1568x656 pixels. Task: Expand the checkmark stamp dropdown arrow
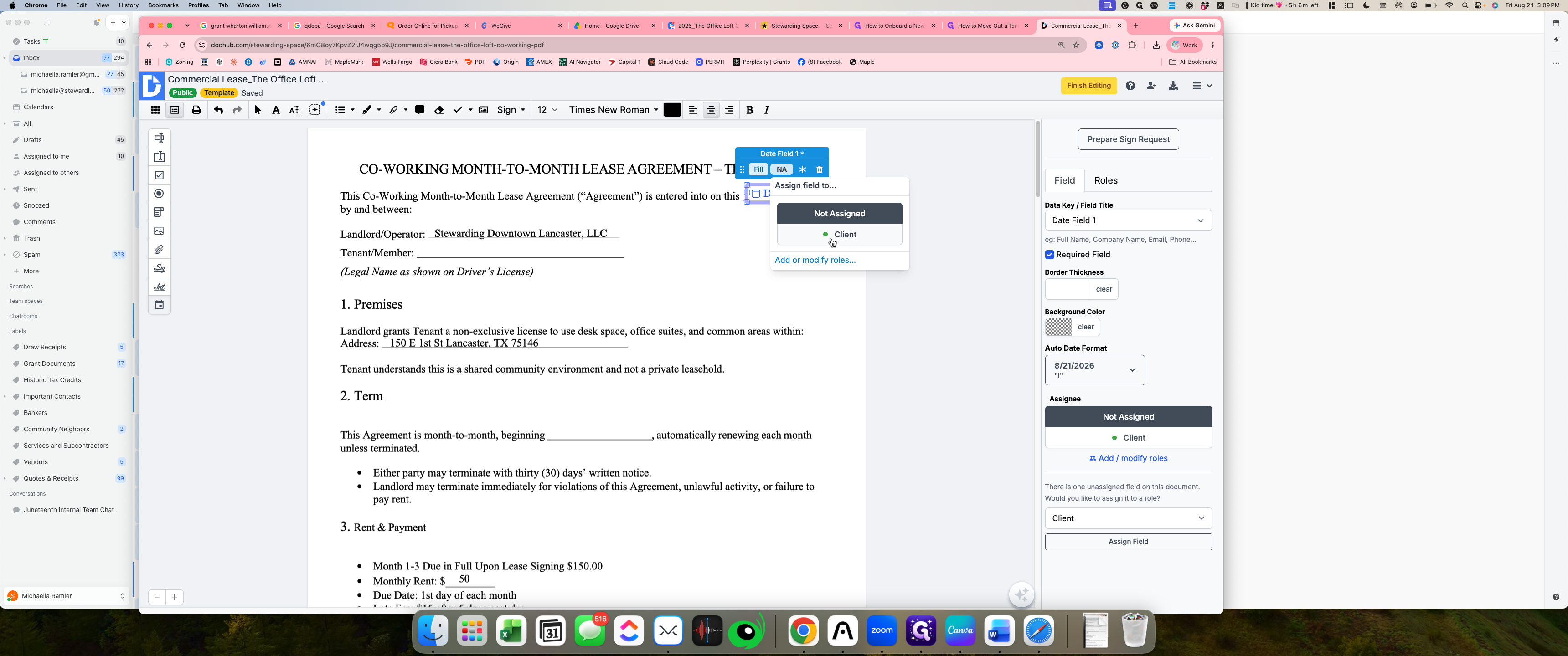470,110
